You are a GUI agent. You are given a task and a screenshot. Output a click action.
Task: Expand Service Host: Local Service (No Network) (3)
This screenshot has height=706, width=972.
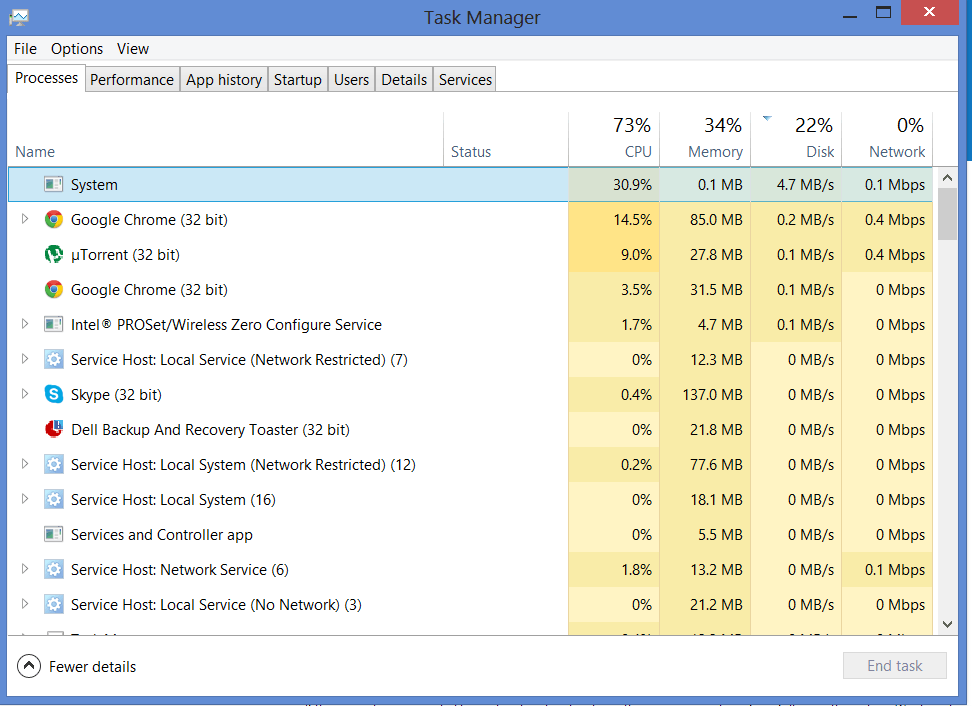pos(25,604)
